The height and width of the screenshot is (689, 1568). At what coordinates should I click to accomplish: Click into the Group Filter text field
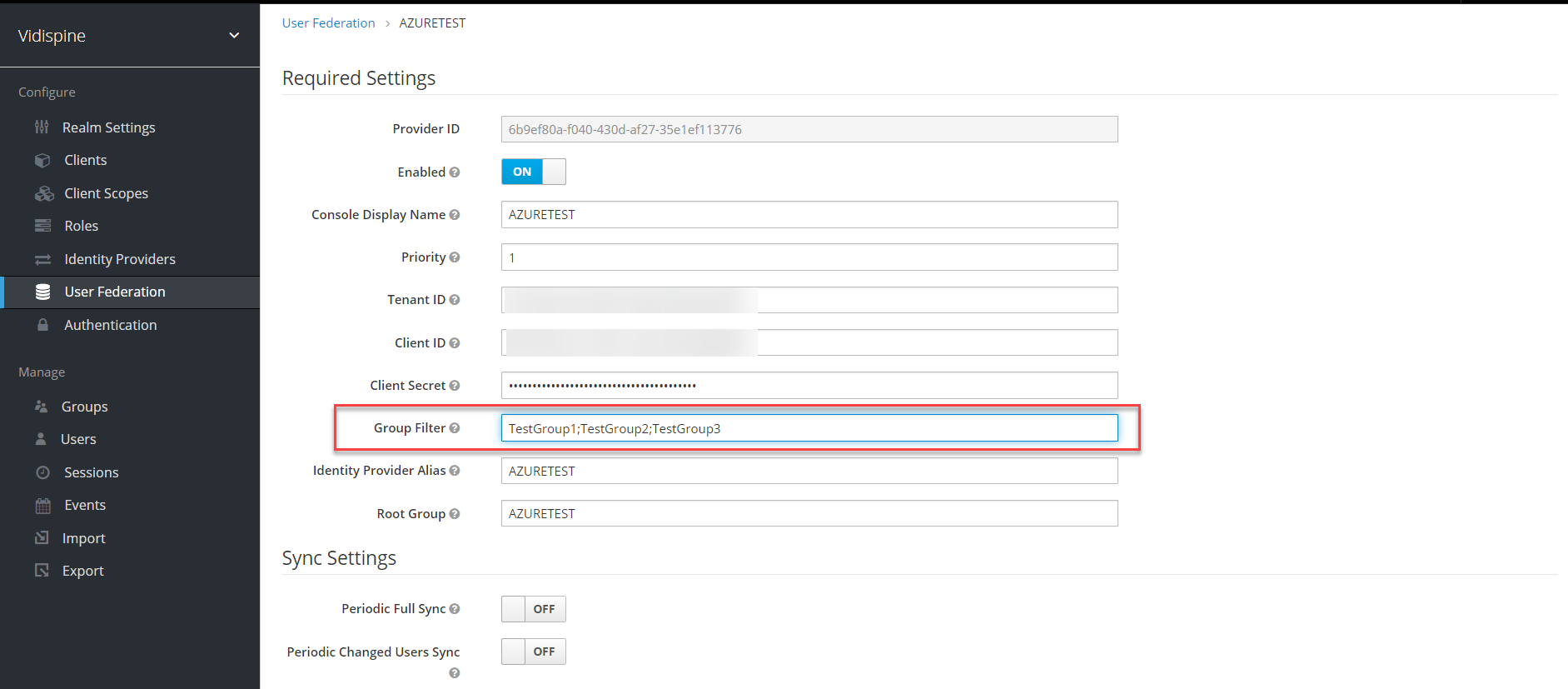808,428
